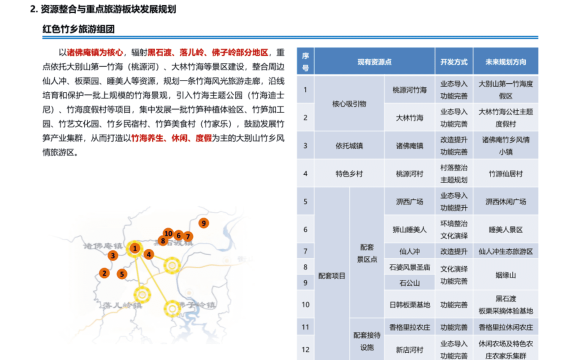Image resolution: width=570 pixels, height=360 pixels.
Task: Click table cell 桃源河竹海
Action: point(409,89)
